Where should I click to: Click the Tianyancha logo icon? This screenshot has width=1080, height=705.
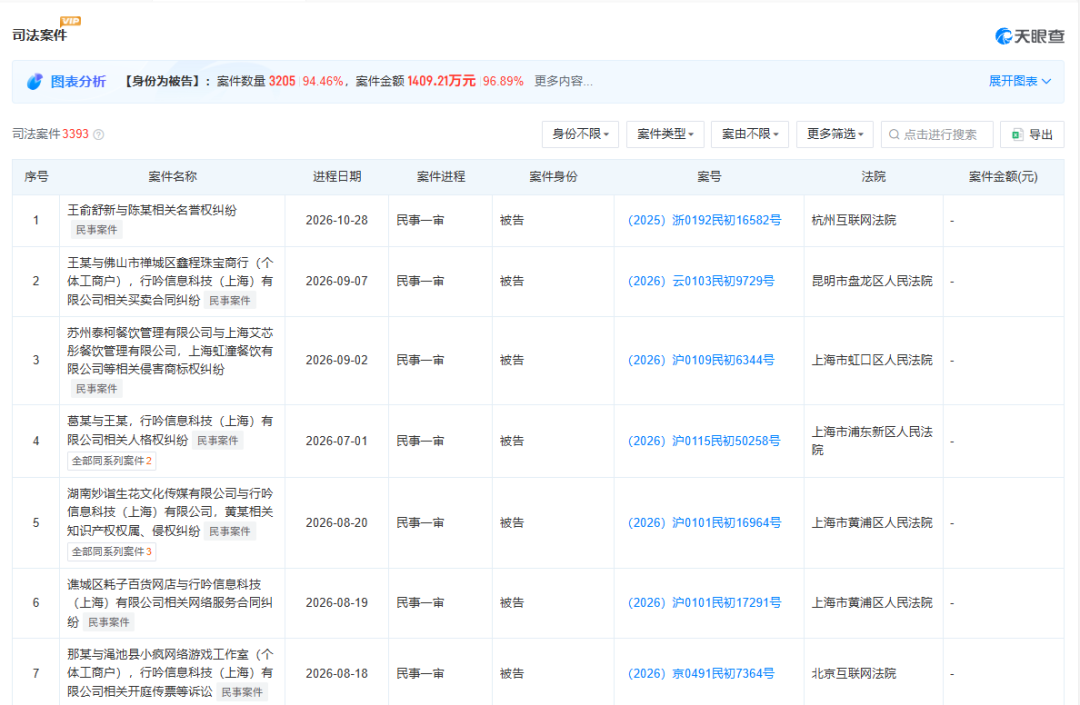click(1004, 36)
